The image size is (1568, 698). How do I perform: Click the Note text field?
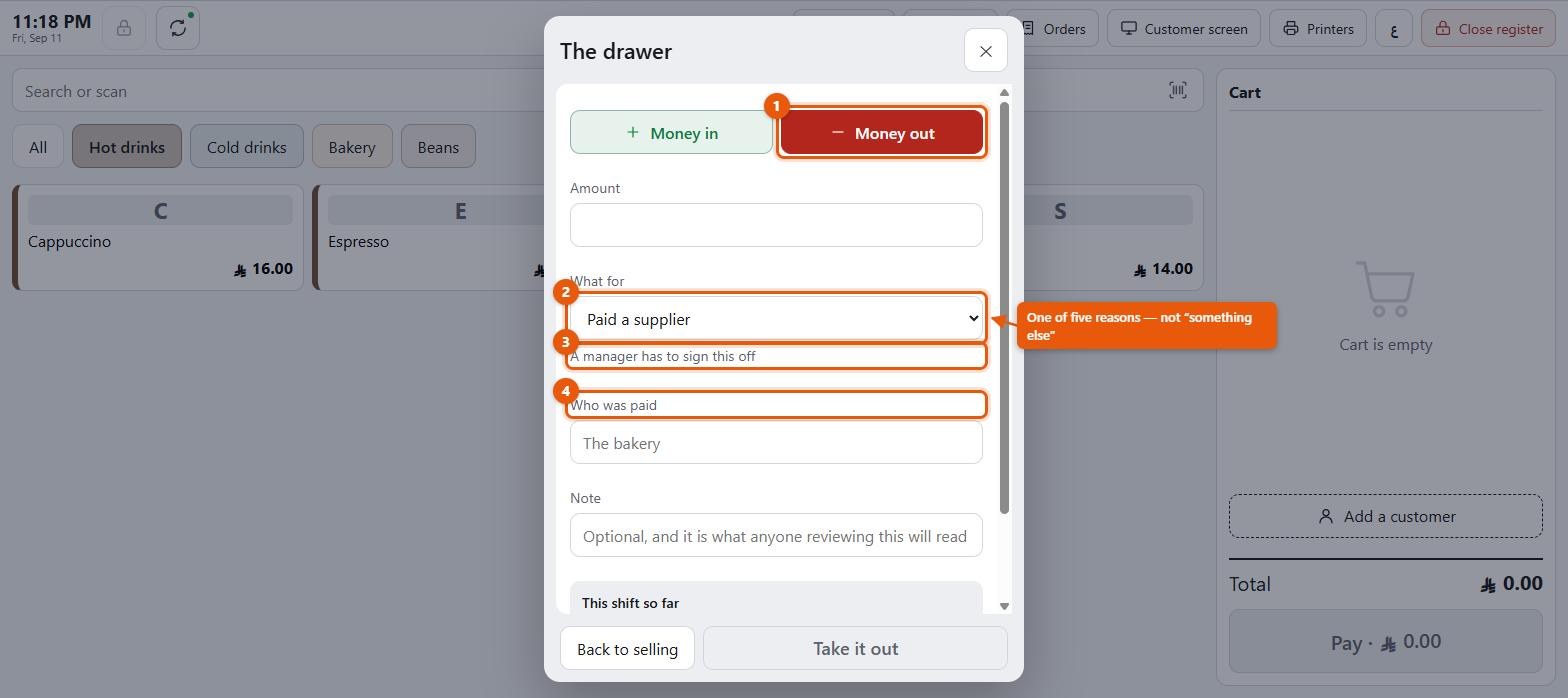[776, 535]
